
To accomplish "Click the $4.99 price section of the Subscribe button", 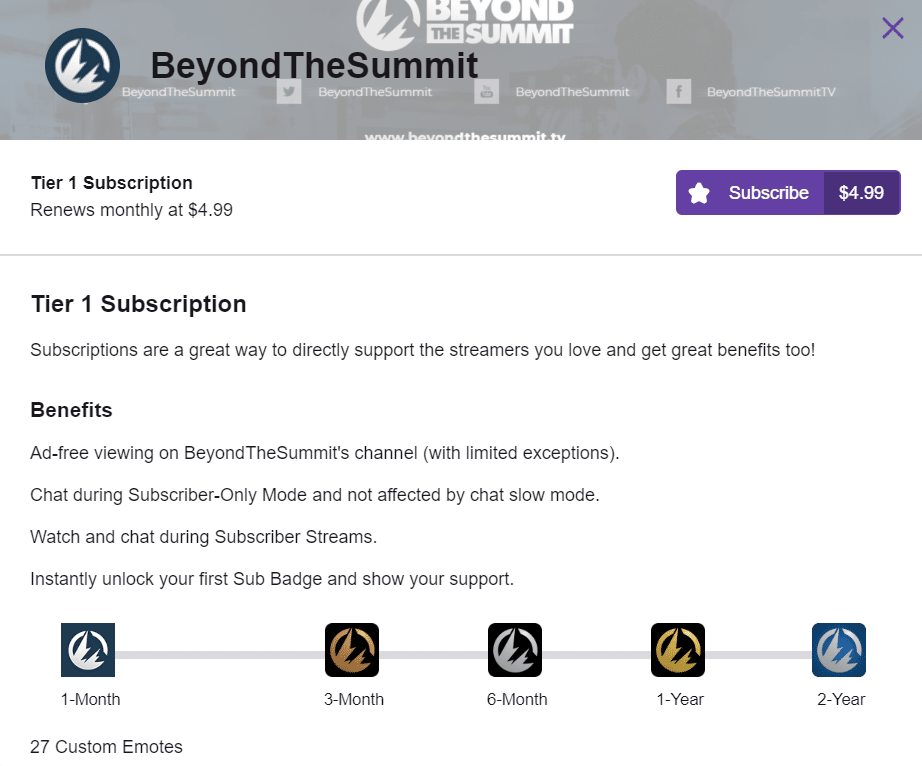I will click(x=861, y=193).
